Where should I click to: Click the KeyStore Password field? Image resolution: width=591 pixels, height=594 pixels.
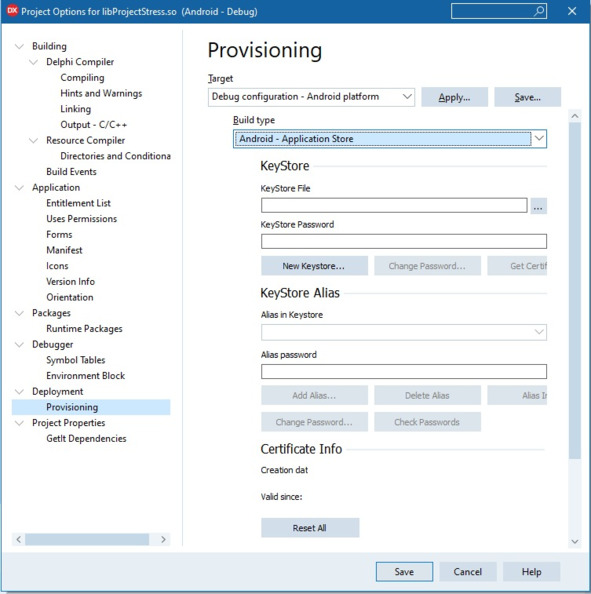[403, 241]
